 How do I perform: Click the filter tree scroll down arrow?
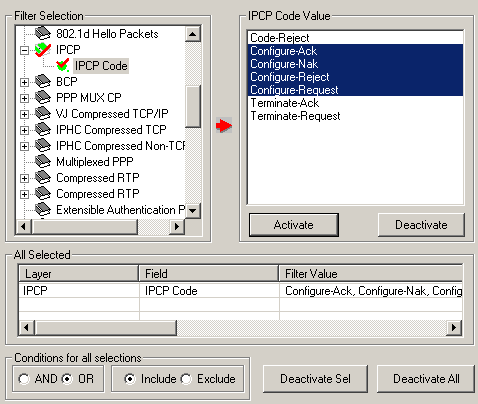click(x=193, y=211)
